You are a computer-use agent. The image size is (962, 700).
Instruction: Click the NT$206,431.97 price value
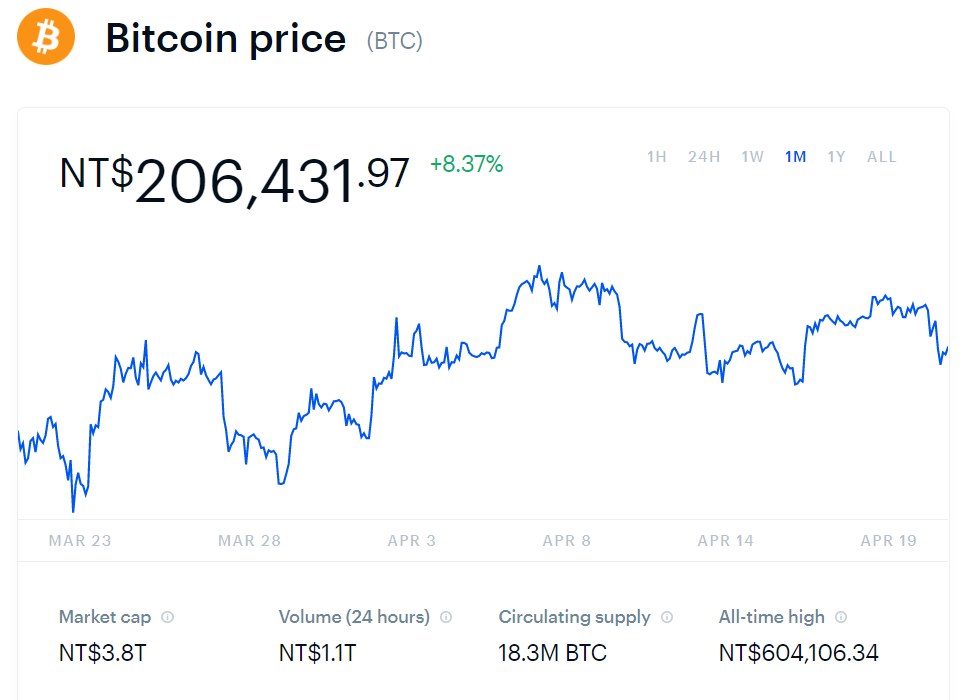pos(234,180)
